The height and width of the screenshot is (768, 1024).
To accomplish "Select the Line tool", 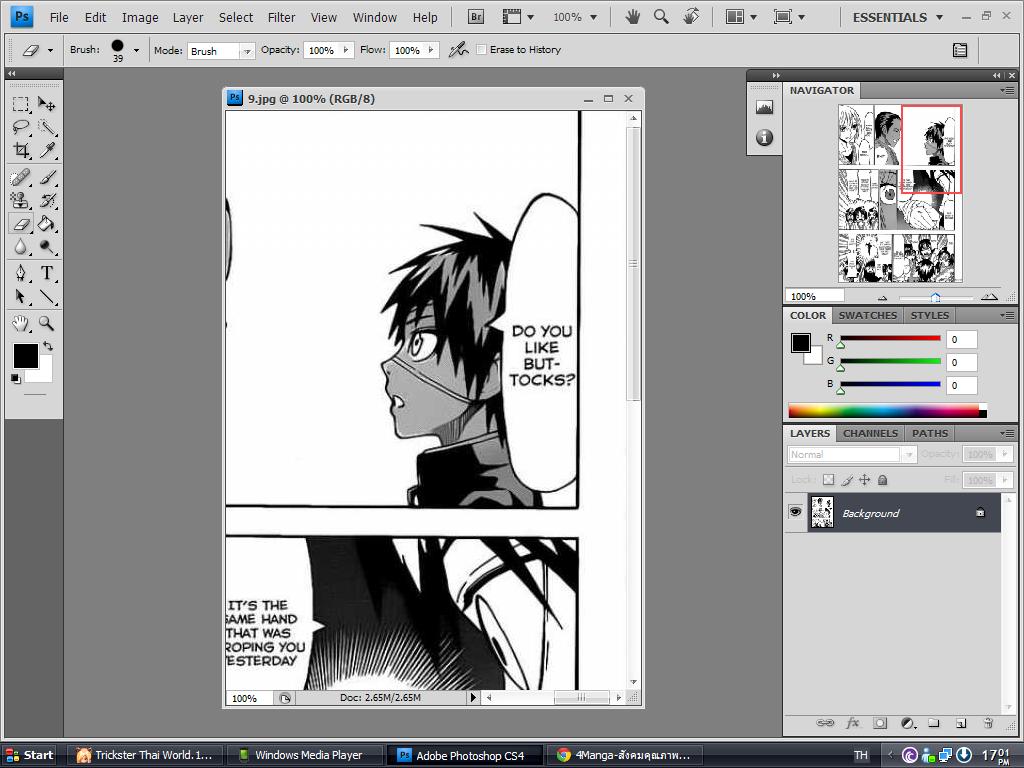I will pos(46,296).
